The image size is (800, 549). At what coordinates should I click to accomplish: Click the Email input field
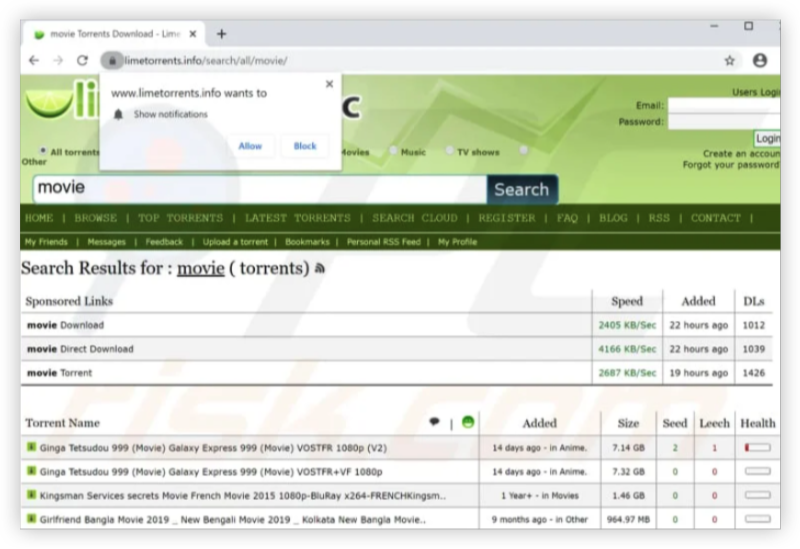pos(724,106)
